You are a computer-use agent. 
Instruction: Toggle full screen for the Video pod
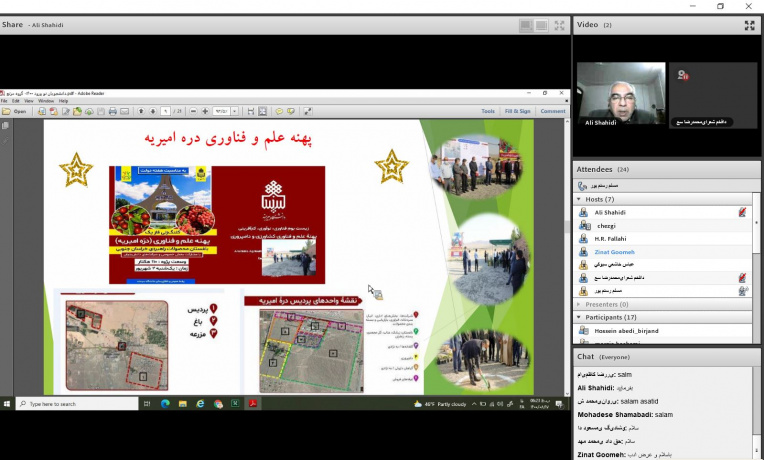tap(749, 25)
